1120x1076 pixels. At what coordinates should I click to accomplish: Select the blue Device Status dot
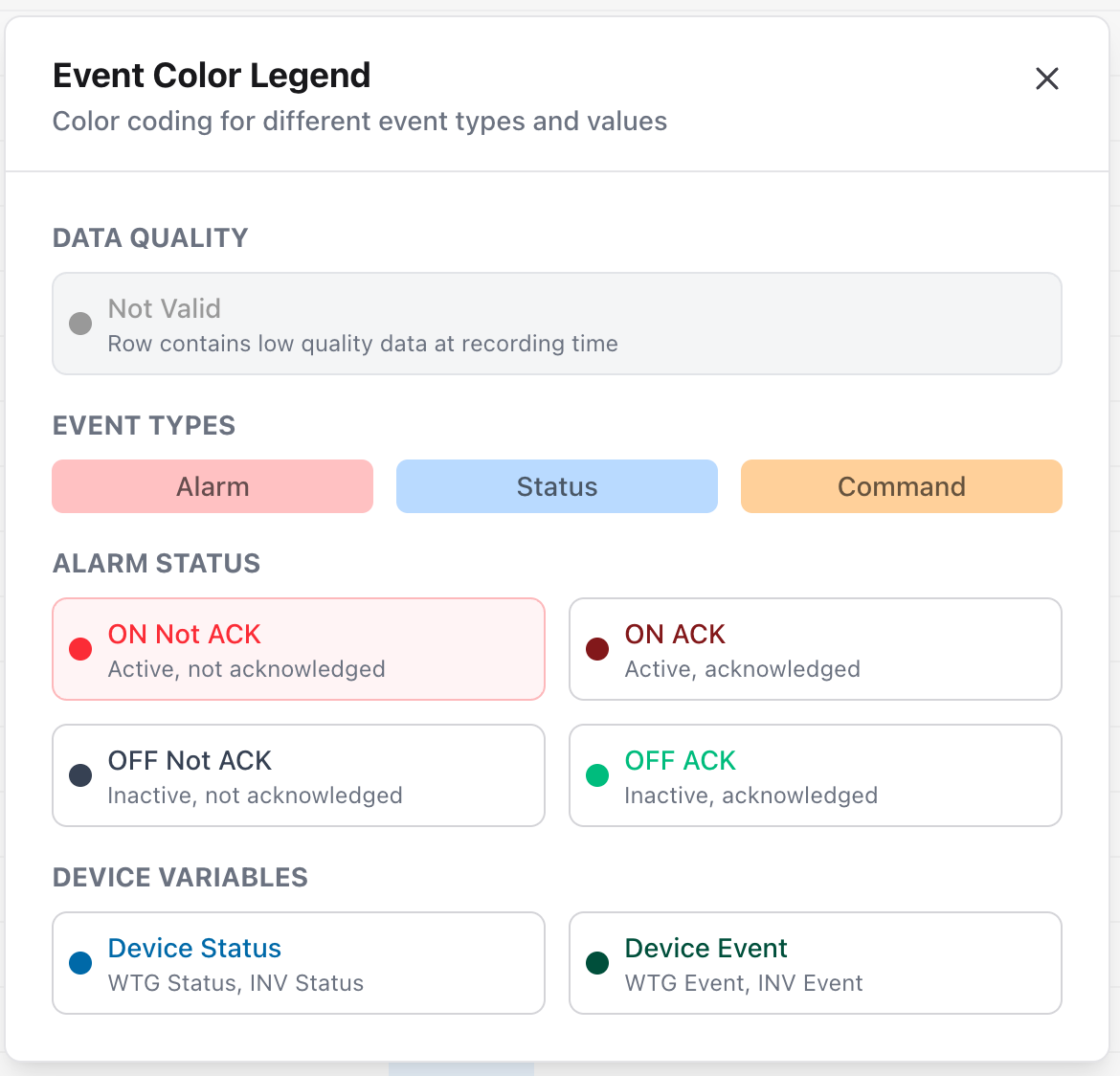tap(79, 963)
